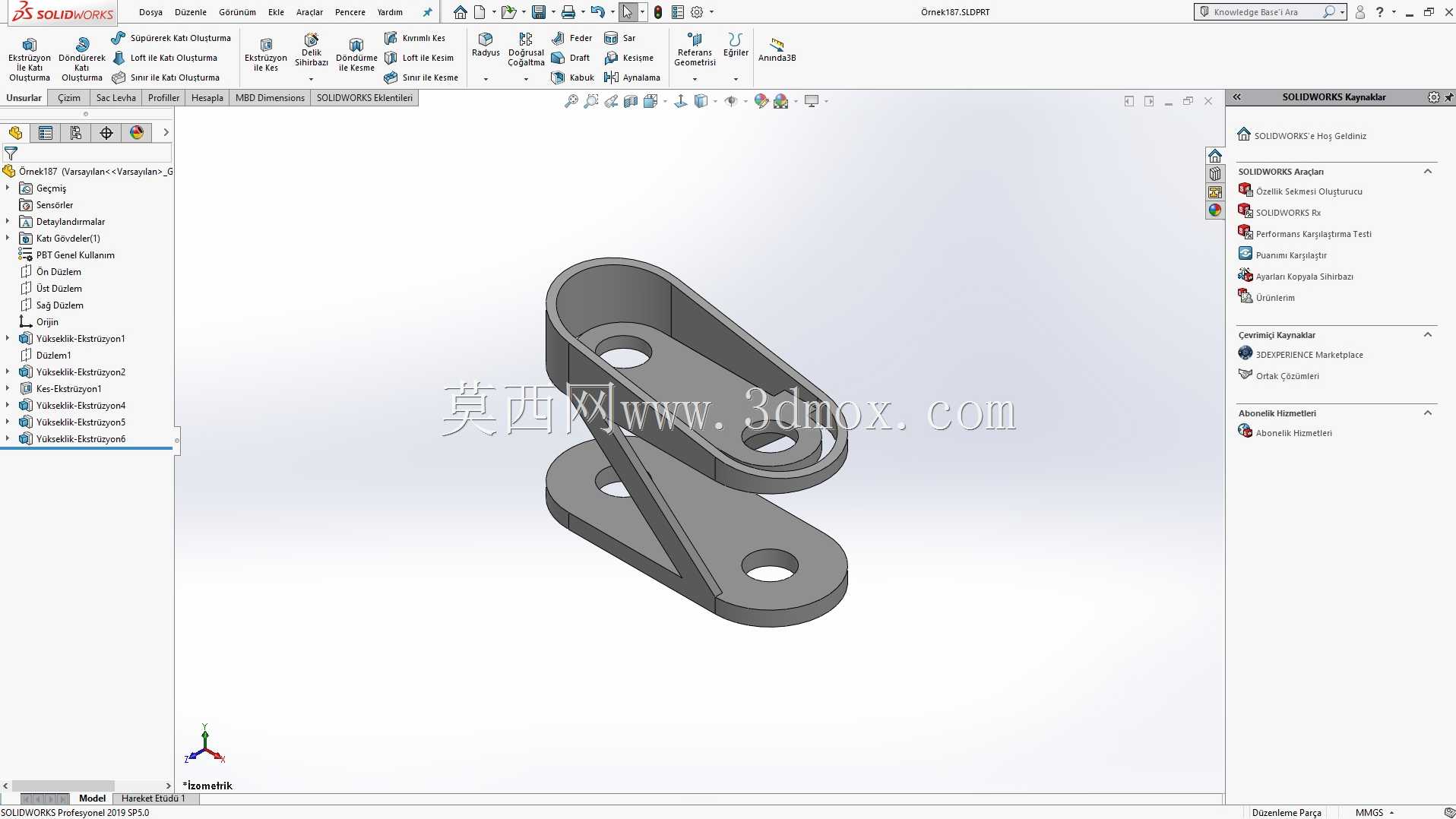Image resolution: width=1456 pixels, height=819 pixels.
Task: Click the Aynalama mirror tool
Action: pyautogui.click(x=632, y=77)
